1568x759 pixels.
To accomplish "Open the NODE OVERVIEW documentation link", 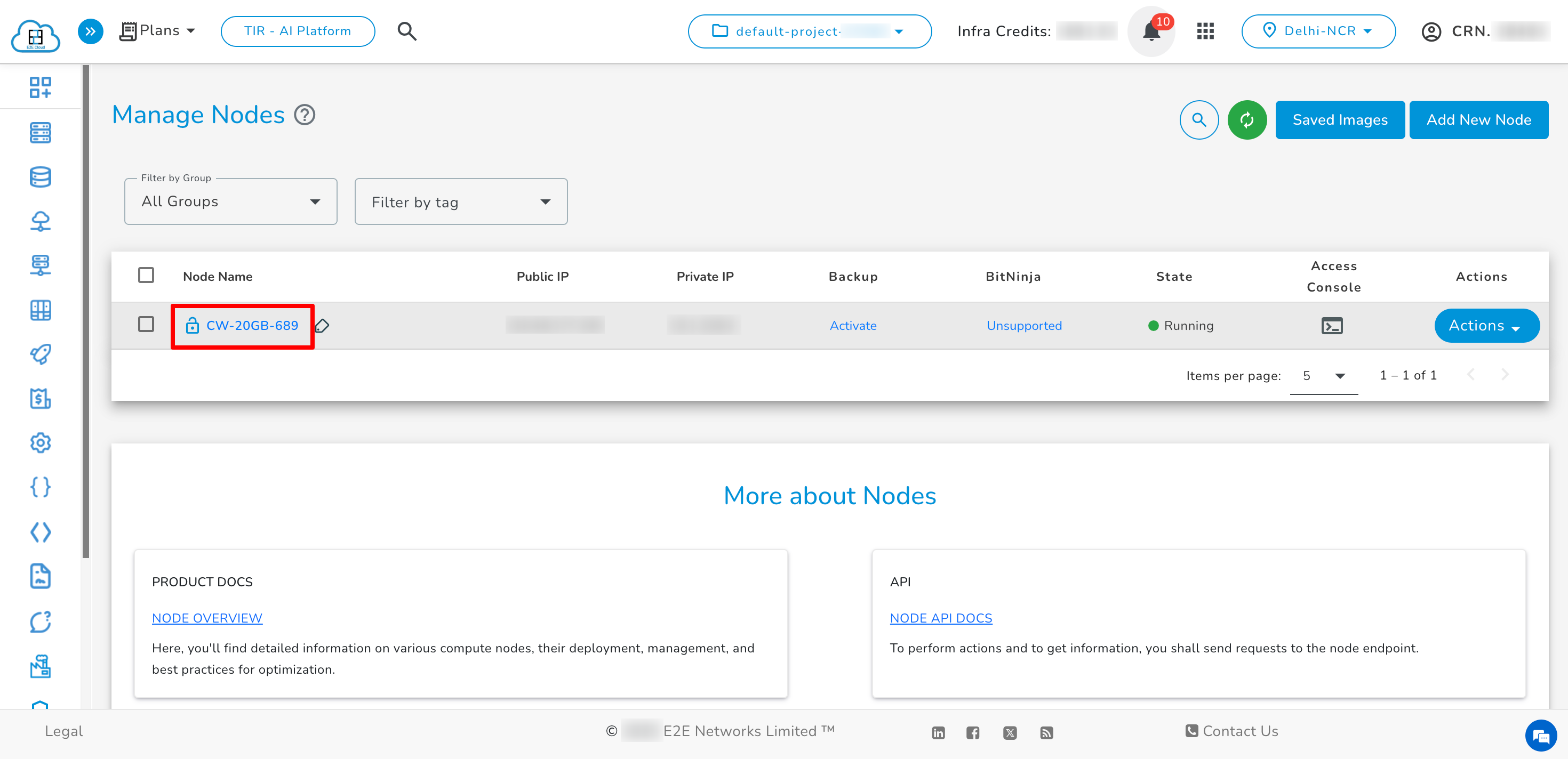I will [x=207, y=618].
